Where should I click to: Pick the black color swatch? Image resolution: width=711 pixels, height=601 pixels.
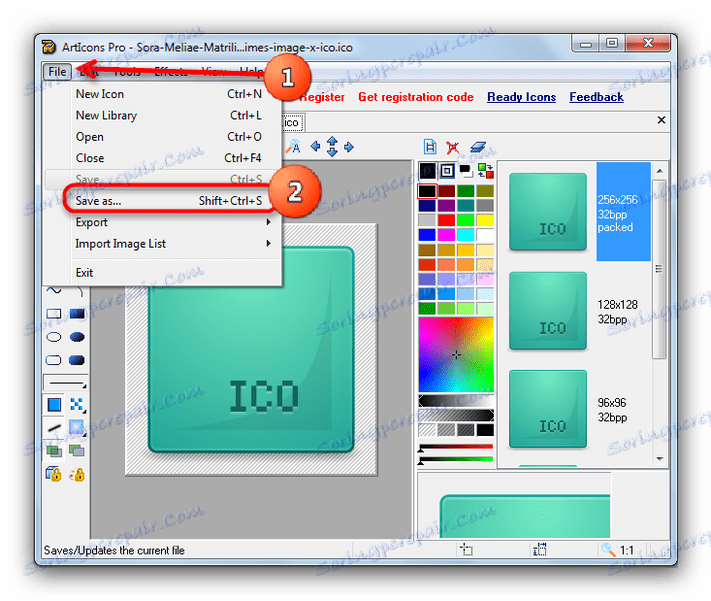pyautogui.click(x=427, y=191)
